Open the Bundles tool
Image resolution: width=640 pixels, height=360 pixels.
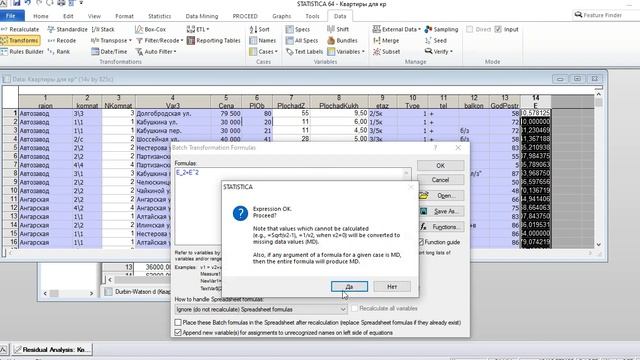[342, 40]
